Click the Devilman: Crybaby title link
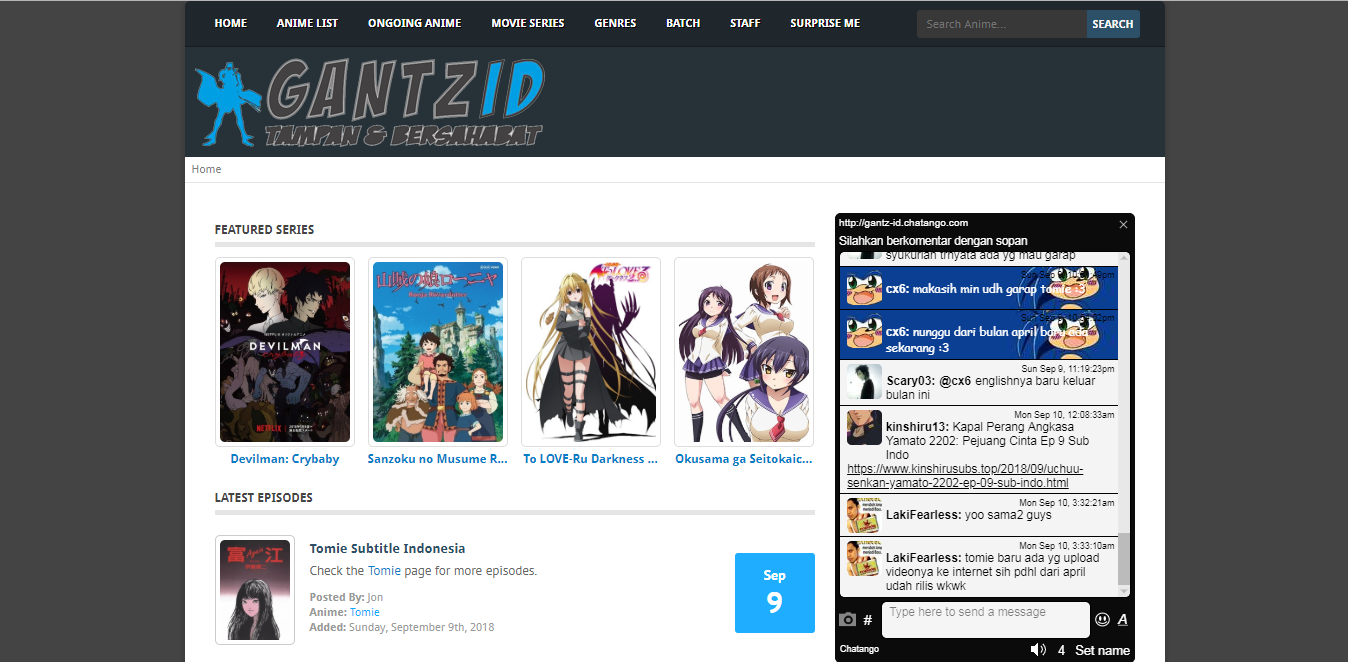 tap(285, 459)
